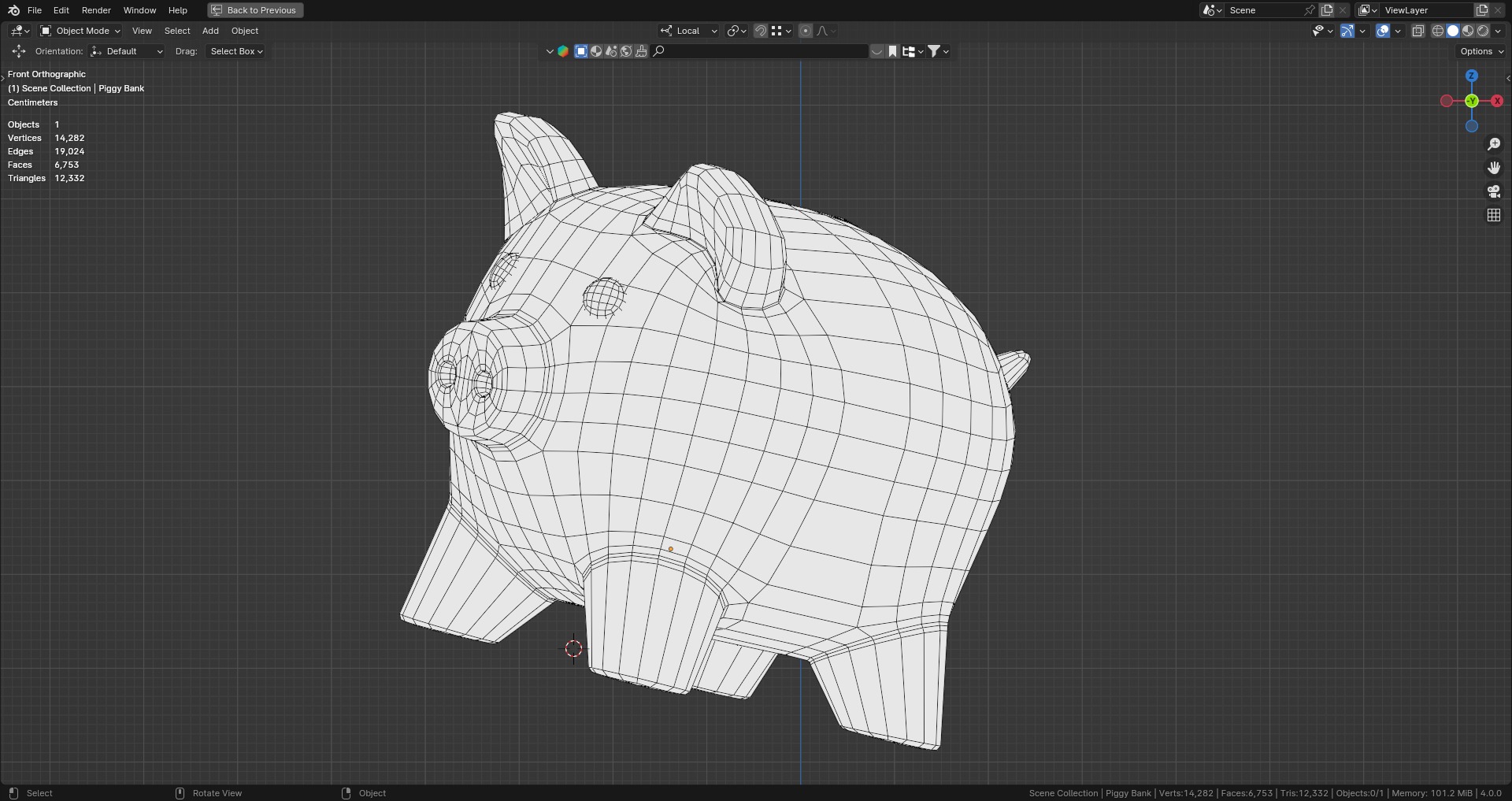Open the Object Mode dropdown
Viewport: 1512px width, 801px height.
(x=80, y=31)
